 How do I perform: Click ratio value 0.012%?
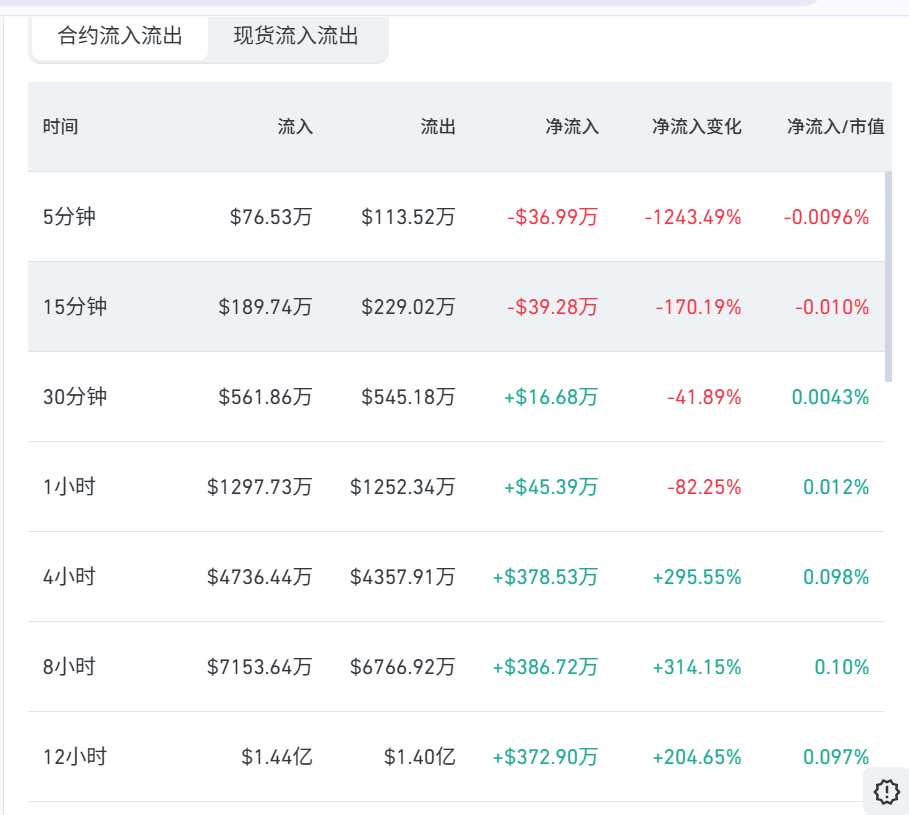pyautogui.click(x=836, y=487)
